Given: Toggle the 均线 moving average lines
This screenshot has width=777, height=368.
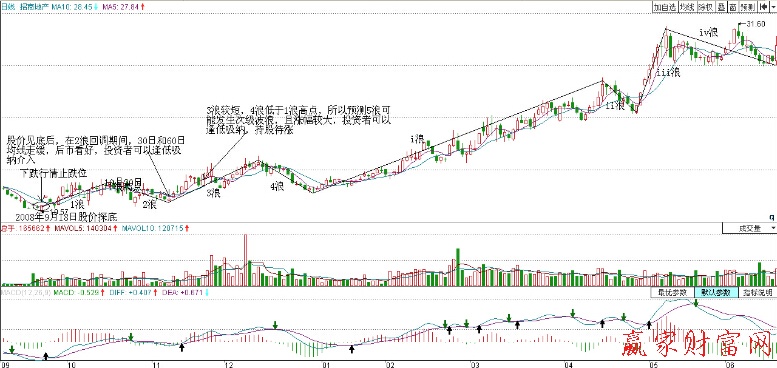Looking at the screenshot, I should pyautogui.click(x=688, y=7).
